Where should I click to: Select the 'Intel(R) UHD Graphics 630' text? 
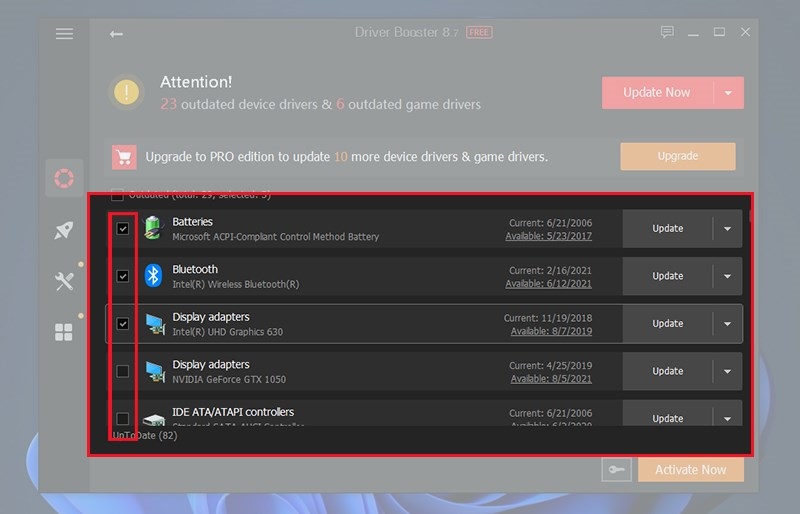pyautogui.click(x=228, y=332)
